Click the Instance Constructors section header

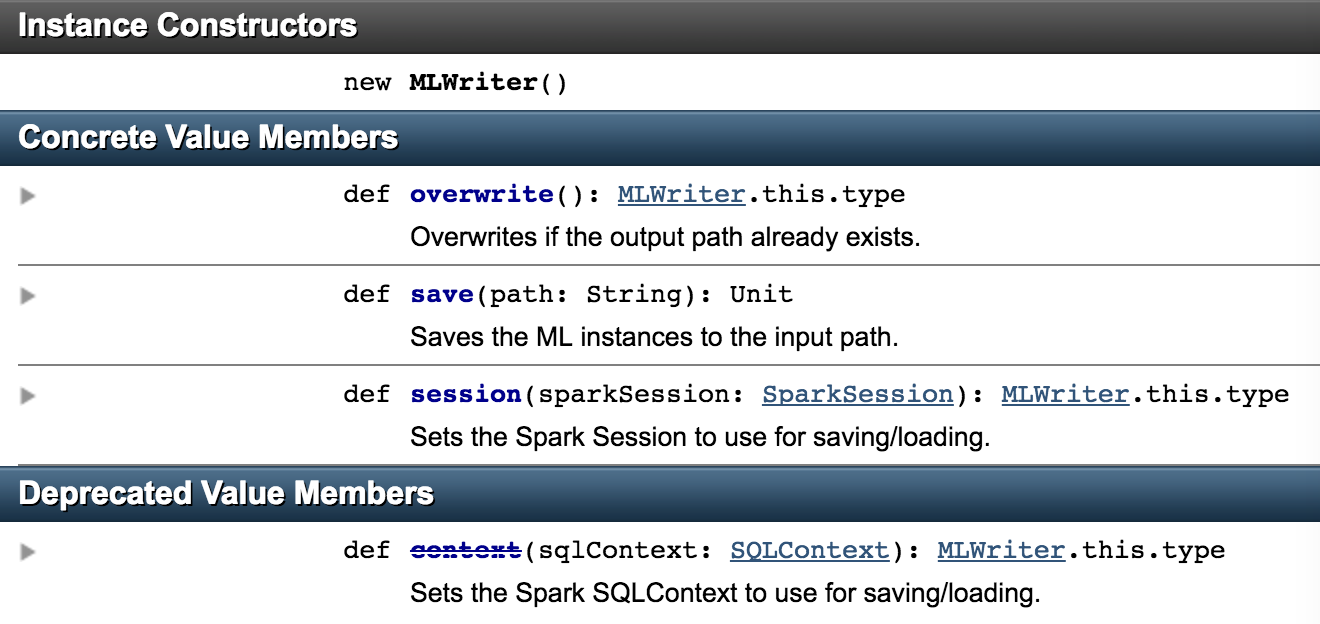click(188, 26)
